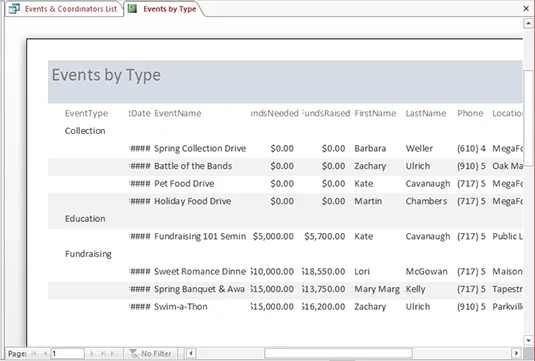Click Fundraising 101 Semin event name

[x=200, y=236]
